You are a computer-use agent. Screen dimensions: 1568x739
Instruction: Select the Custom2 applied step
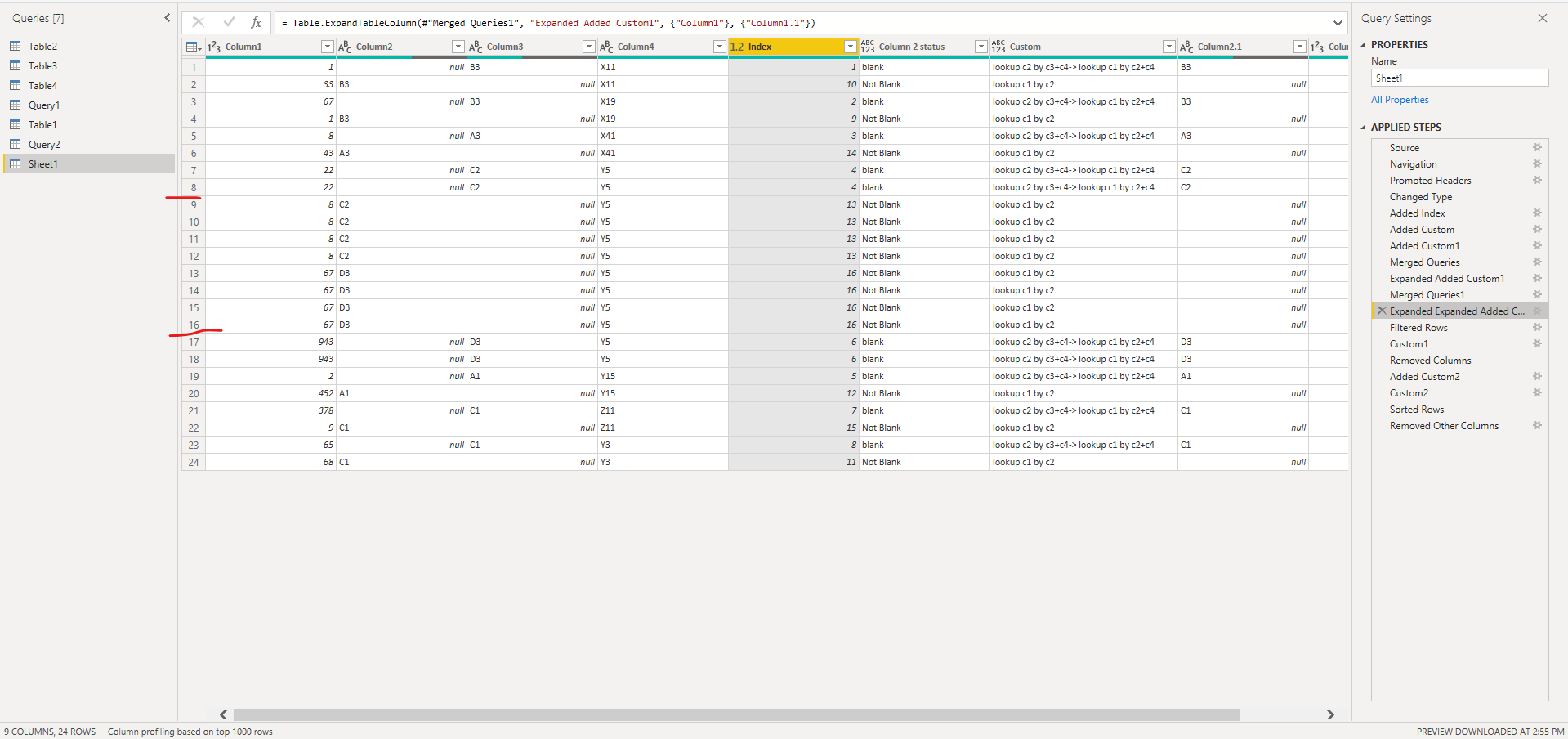[x=1409, y=393]
